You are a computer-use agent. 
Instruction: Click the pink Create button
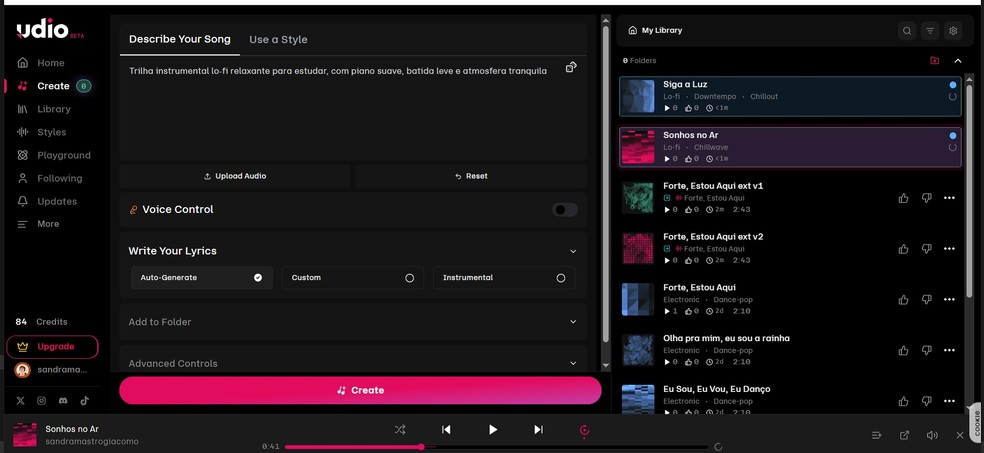360,390
